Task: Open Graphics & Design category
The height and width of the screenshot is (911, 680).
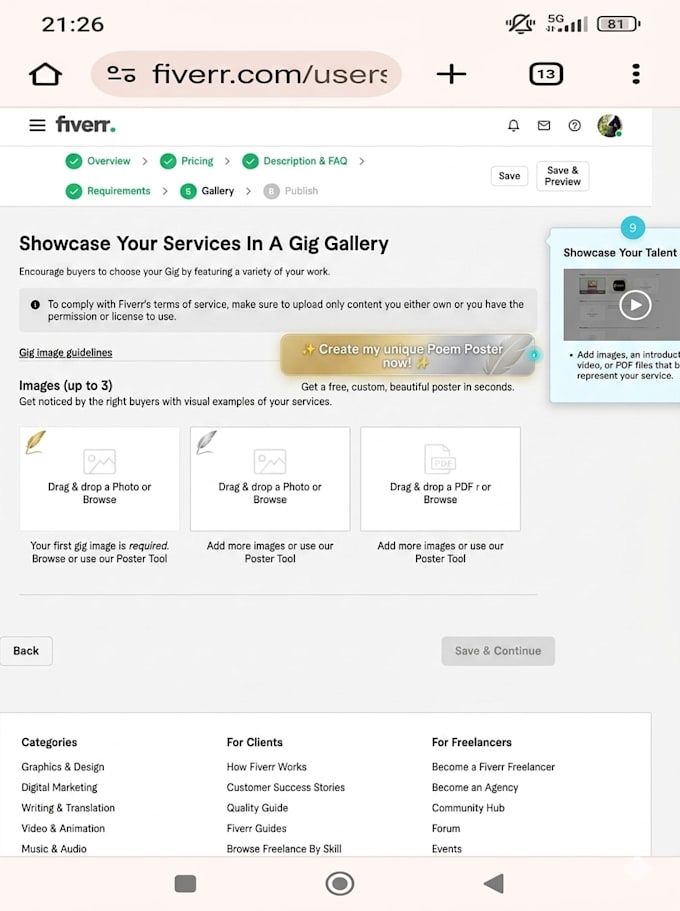Action: click(x=63, y=767)
